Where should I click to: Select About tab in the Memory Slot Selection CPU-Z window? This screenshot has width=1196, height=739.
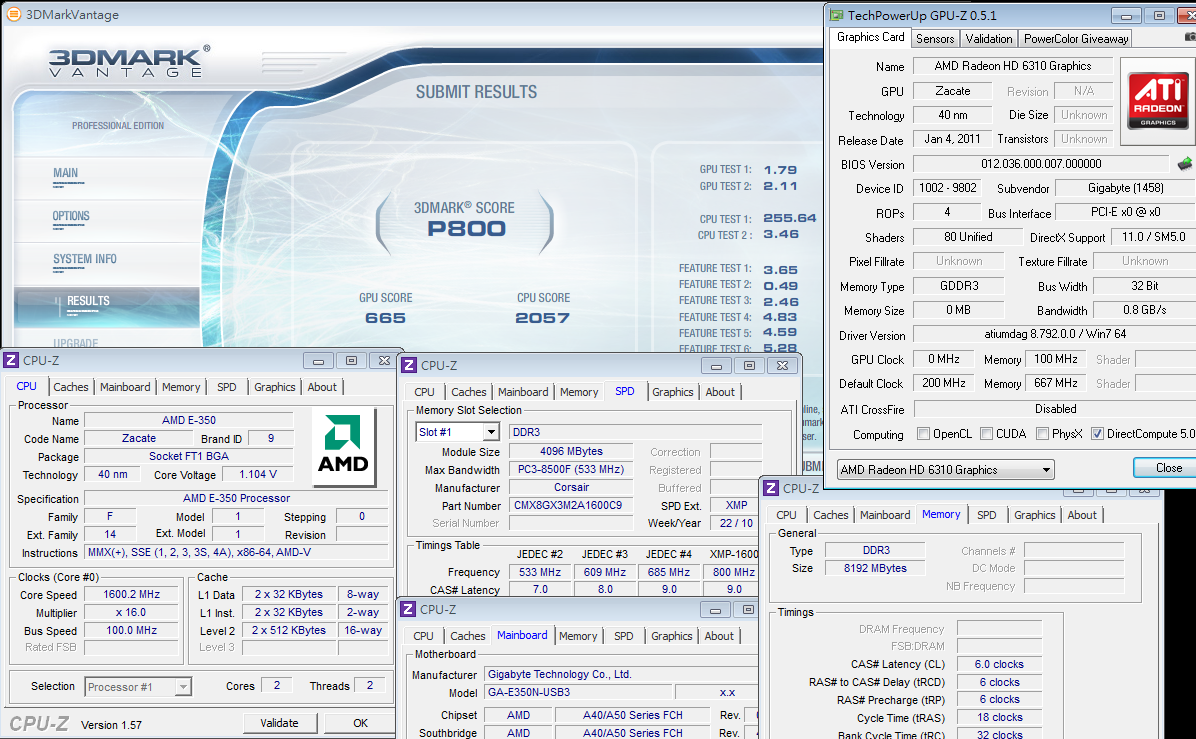tap(720, 392)
